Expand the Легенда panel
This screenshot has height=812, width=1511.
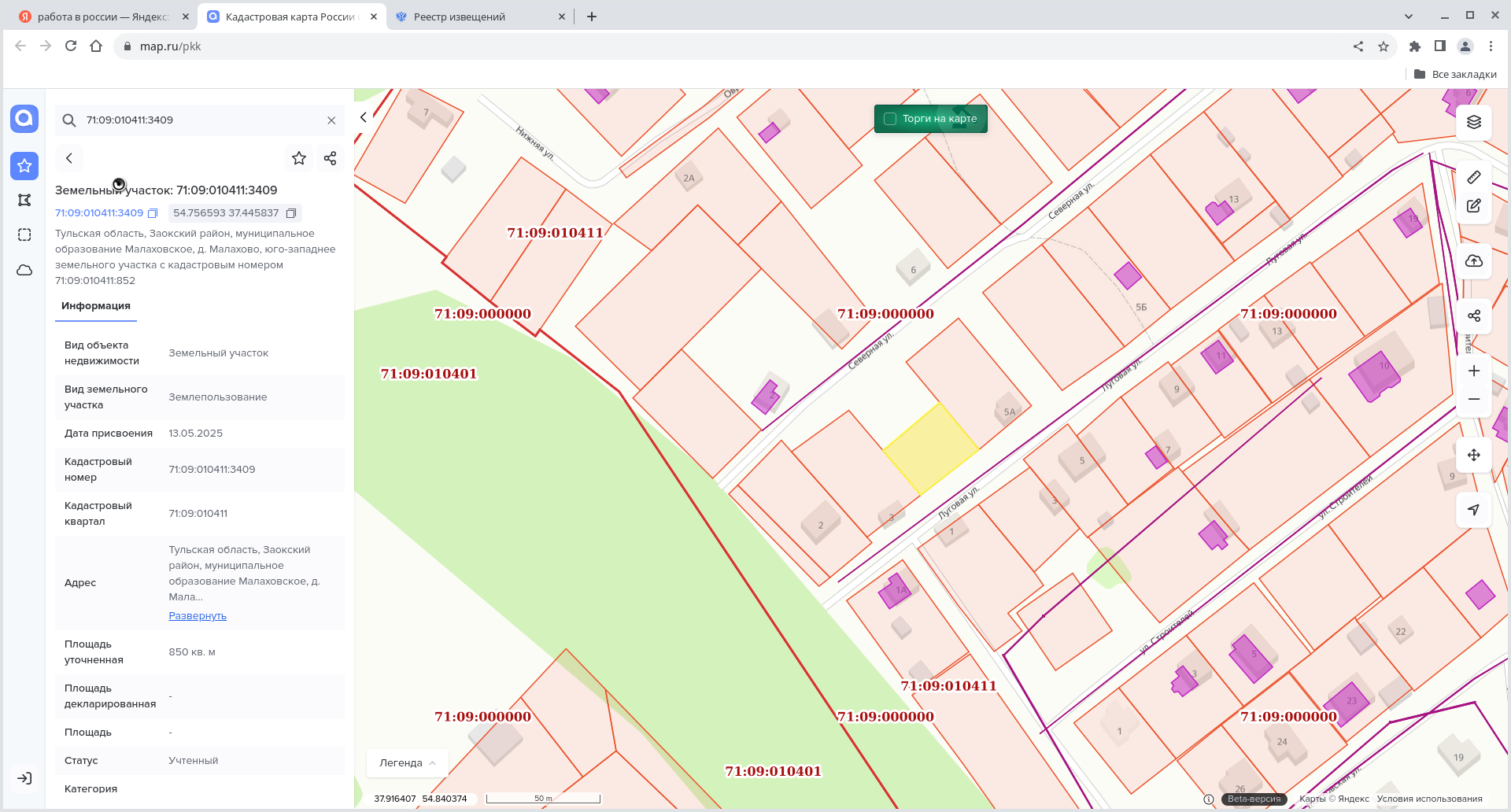click(x=407, y=762)
